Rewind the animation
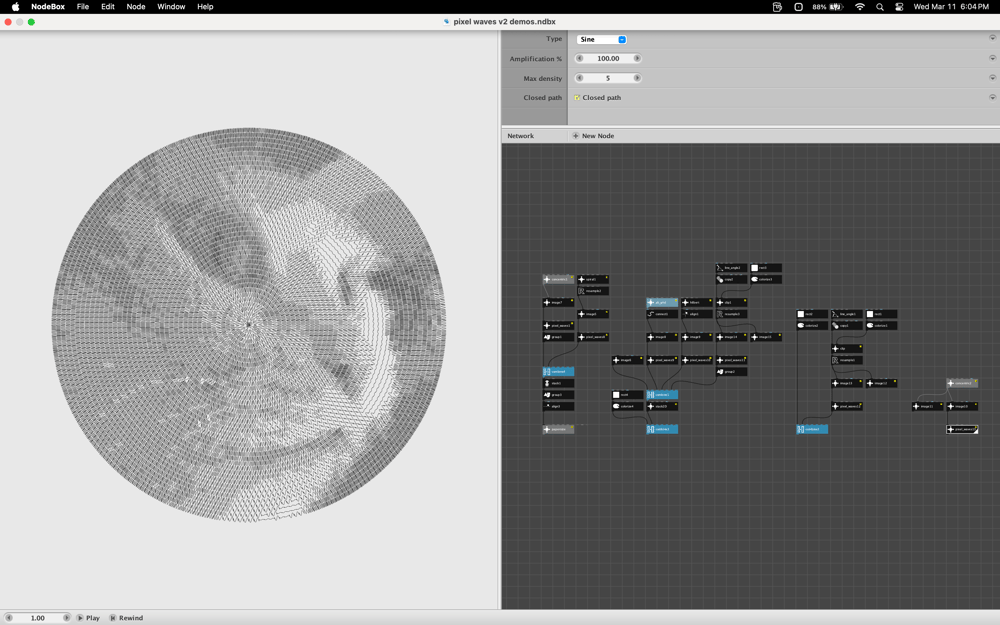1000x625 pixels. [126, 618]
